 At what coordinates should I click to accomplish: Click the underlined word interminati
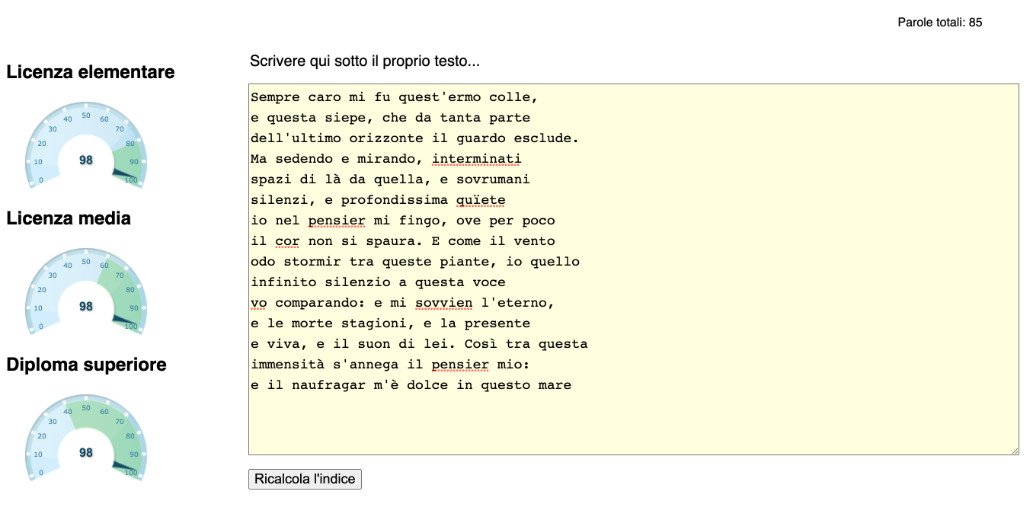pos(477,159)
